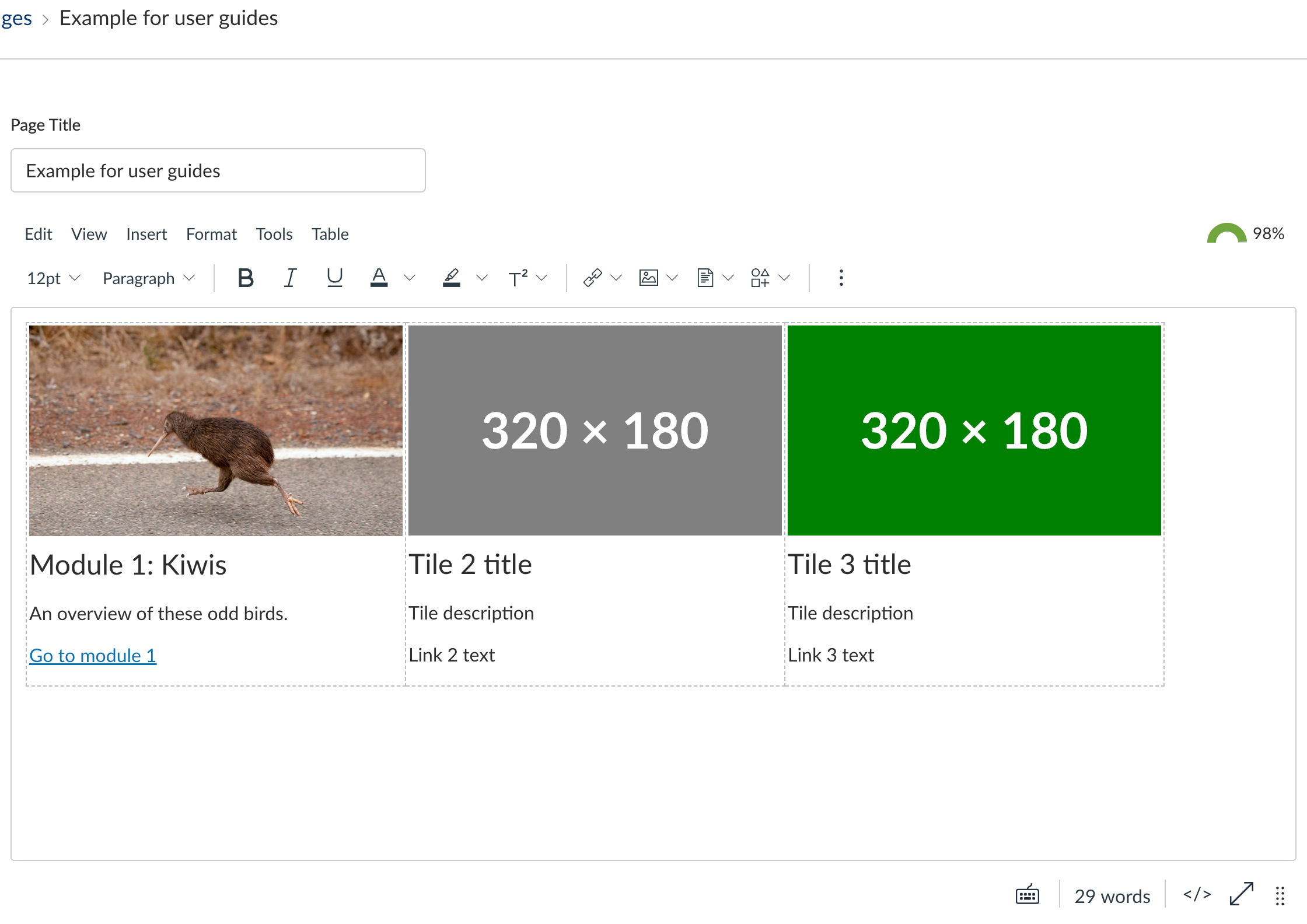Apply text color with the A icon
Image resolution: width=1307 pixels, height=924 pixels.
pos(379,278)
